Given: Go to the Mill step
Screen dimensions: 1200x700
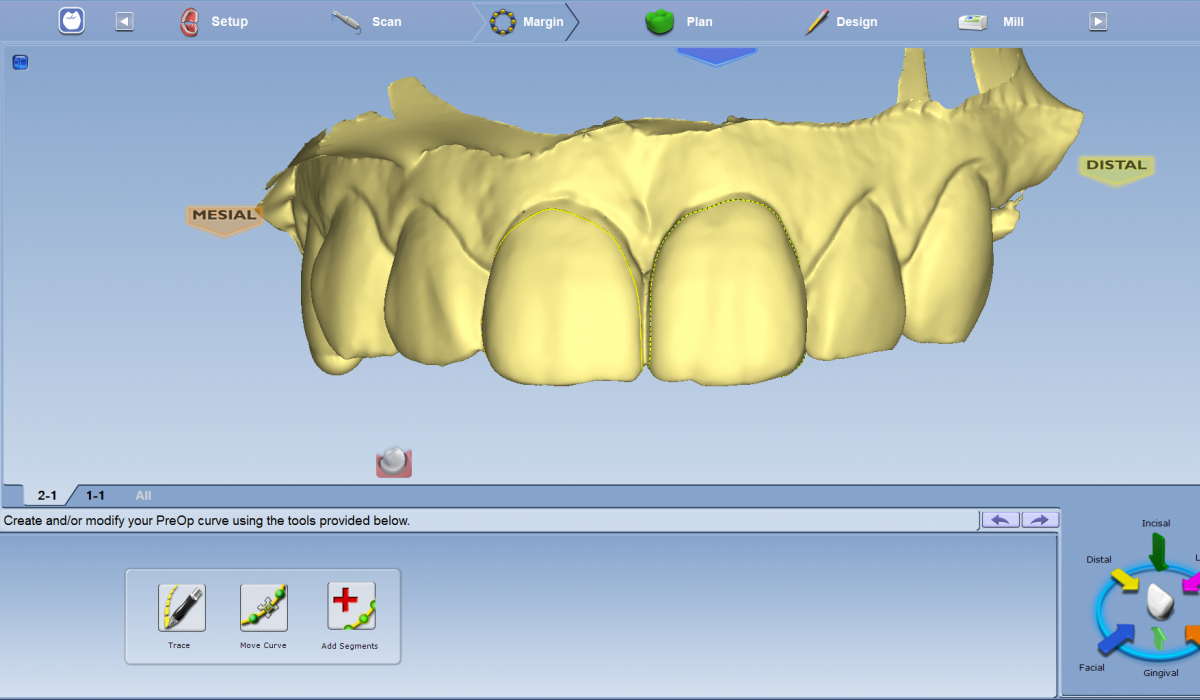Looking at the screenshot, I should (x=991, y=22).
